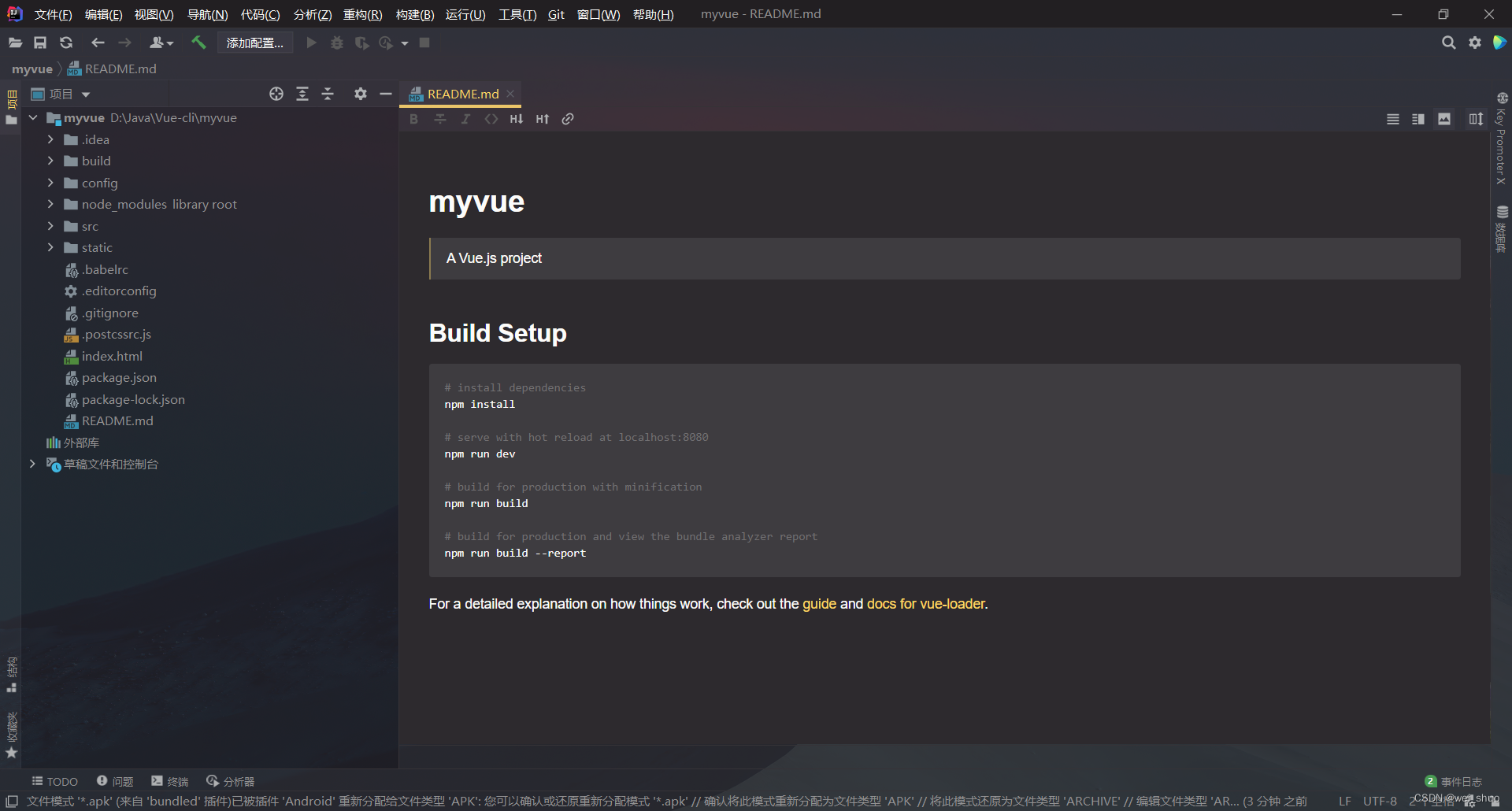
Task: Collapse all in the project tree
Action: [x=328, y=94]
